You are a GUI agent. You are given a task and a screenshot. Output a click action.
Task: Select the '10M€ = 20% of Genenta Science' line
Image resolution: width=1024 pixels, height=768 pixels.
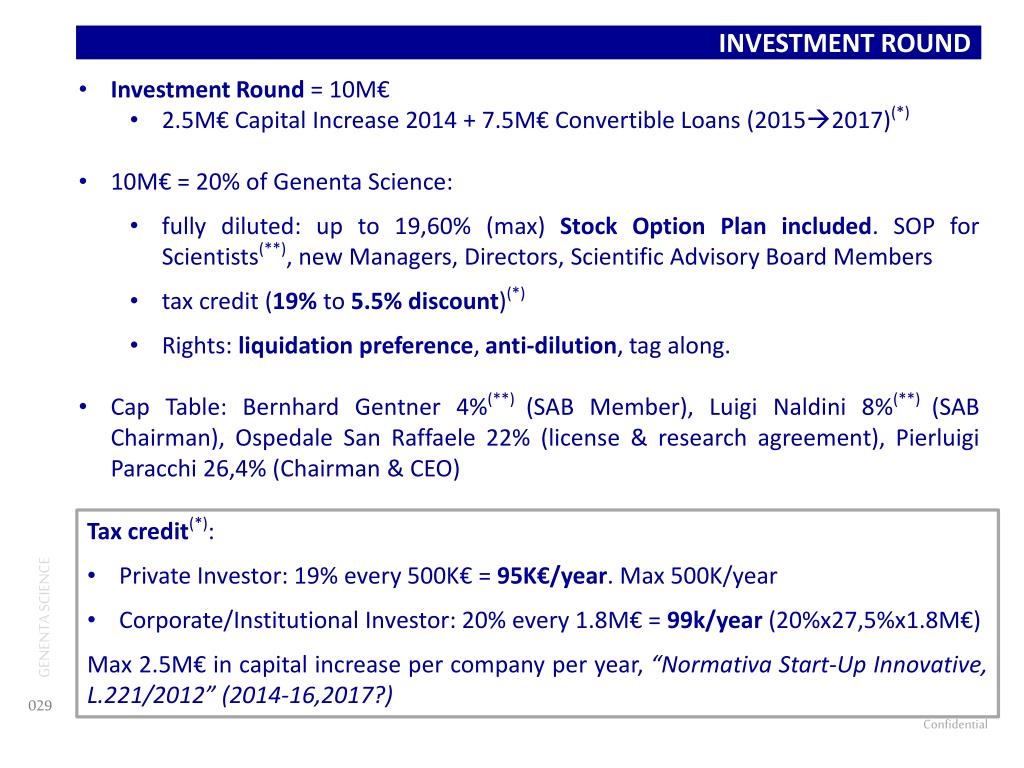(x=281, y=182)
